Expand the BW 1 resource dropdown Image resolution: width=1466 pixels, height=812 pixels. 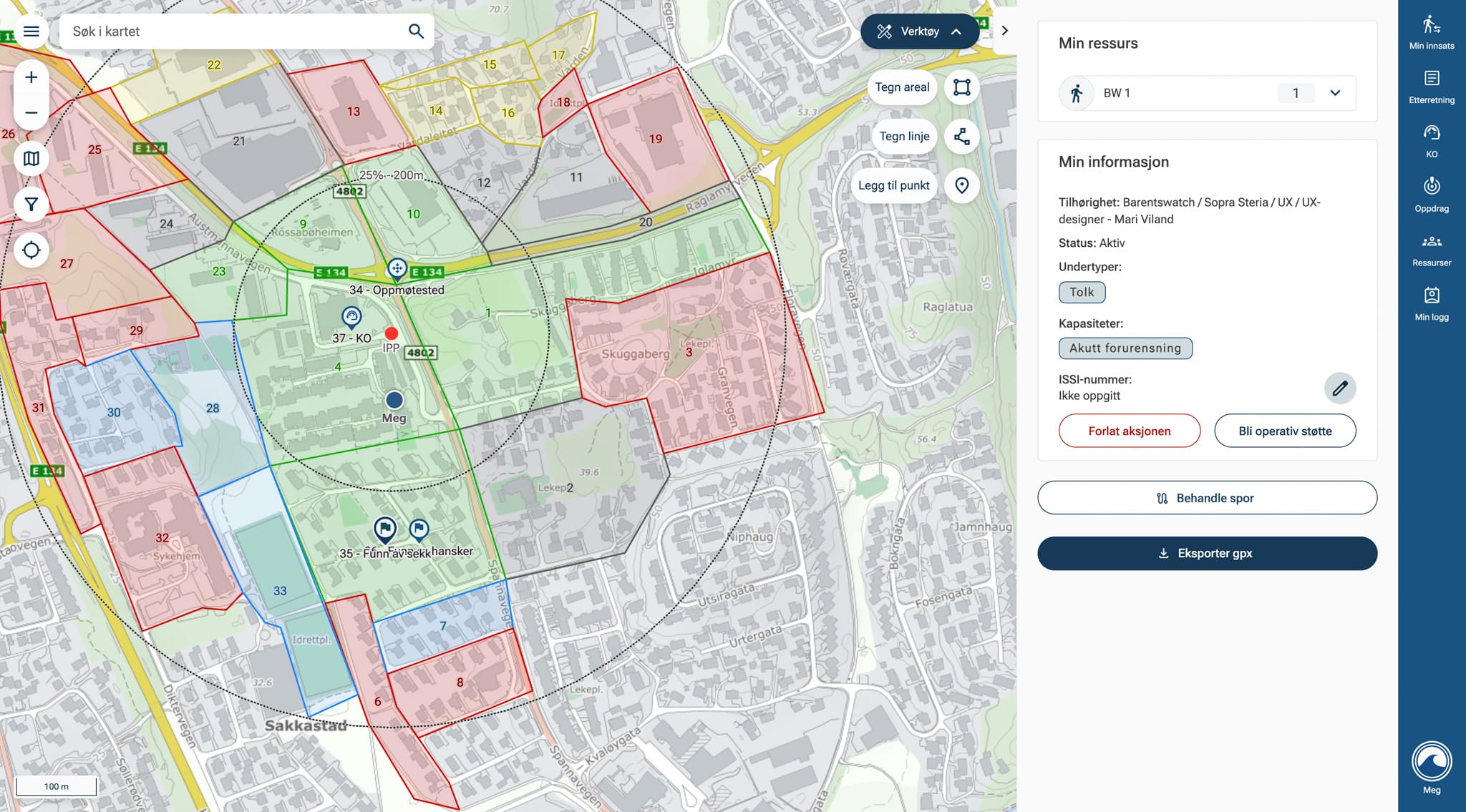[1334, 93]
